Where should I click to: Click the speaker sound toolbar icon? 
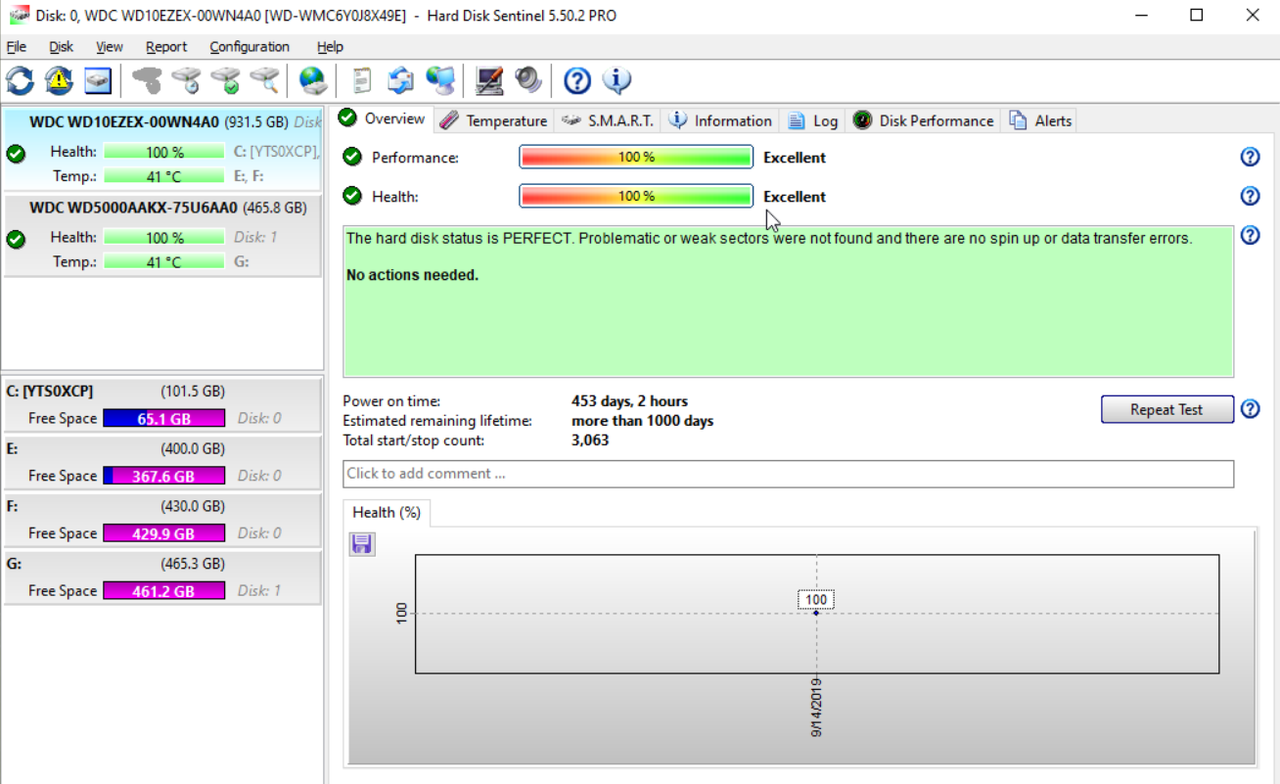pyautogui.click(x=528, y=81)
